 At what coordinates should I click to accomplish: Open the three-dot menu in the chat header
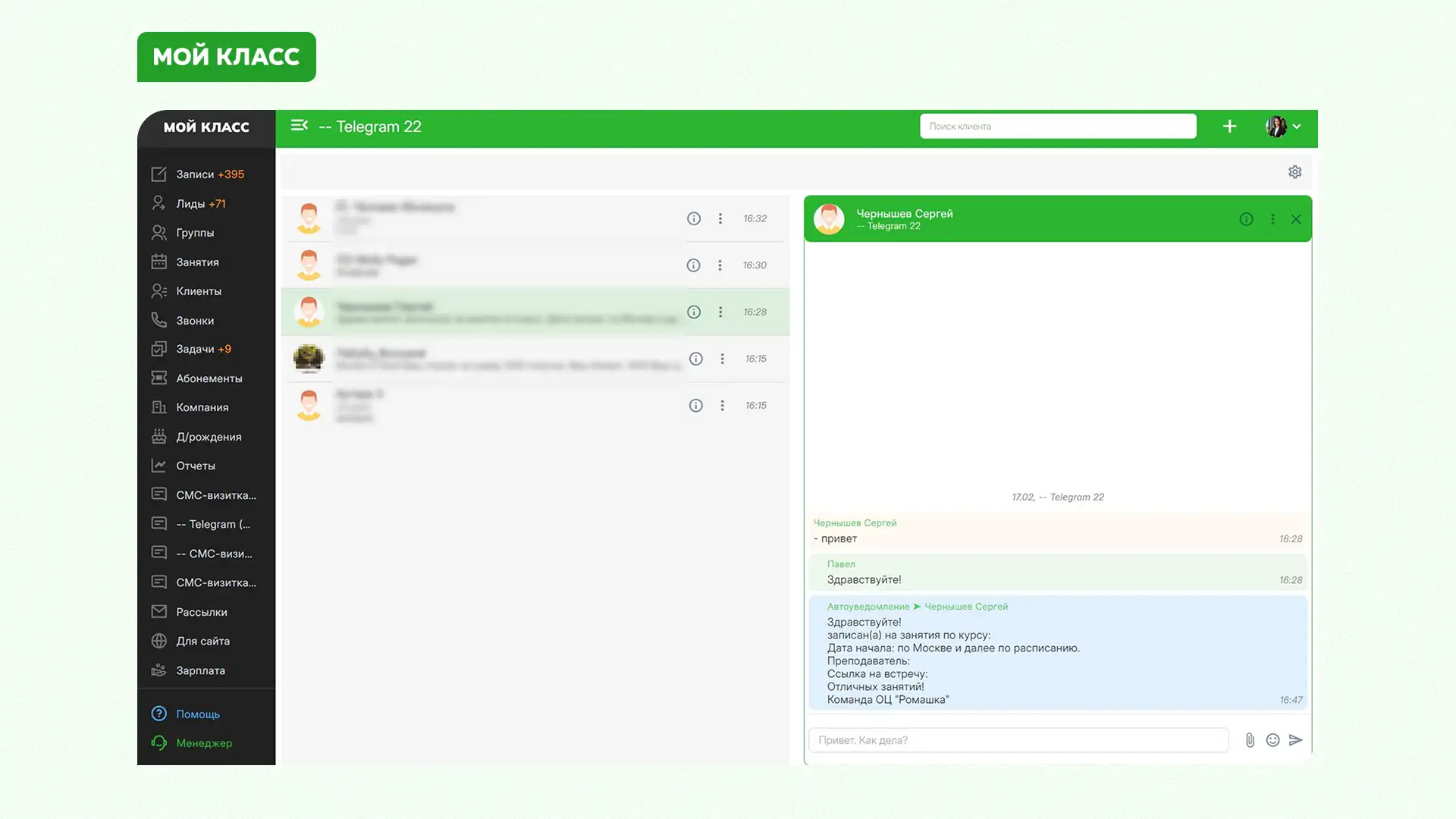click(x=1273, y=219)
